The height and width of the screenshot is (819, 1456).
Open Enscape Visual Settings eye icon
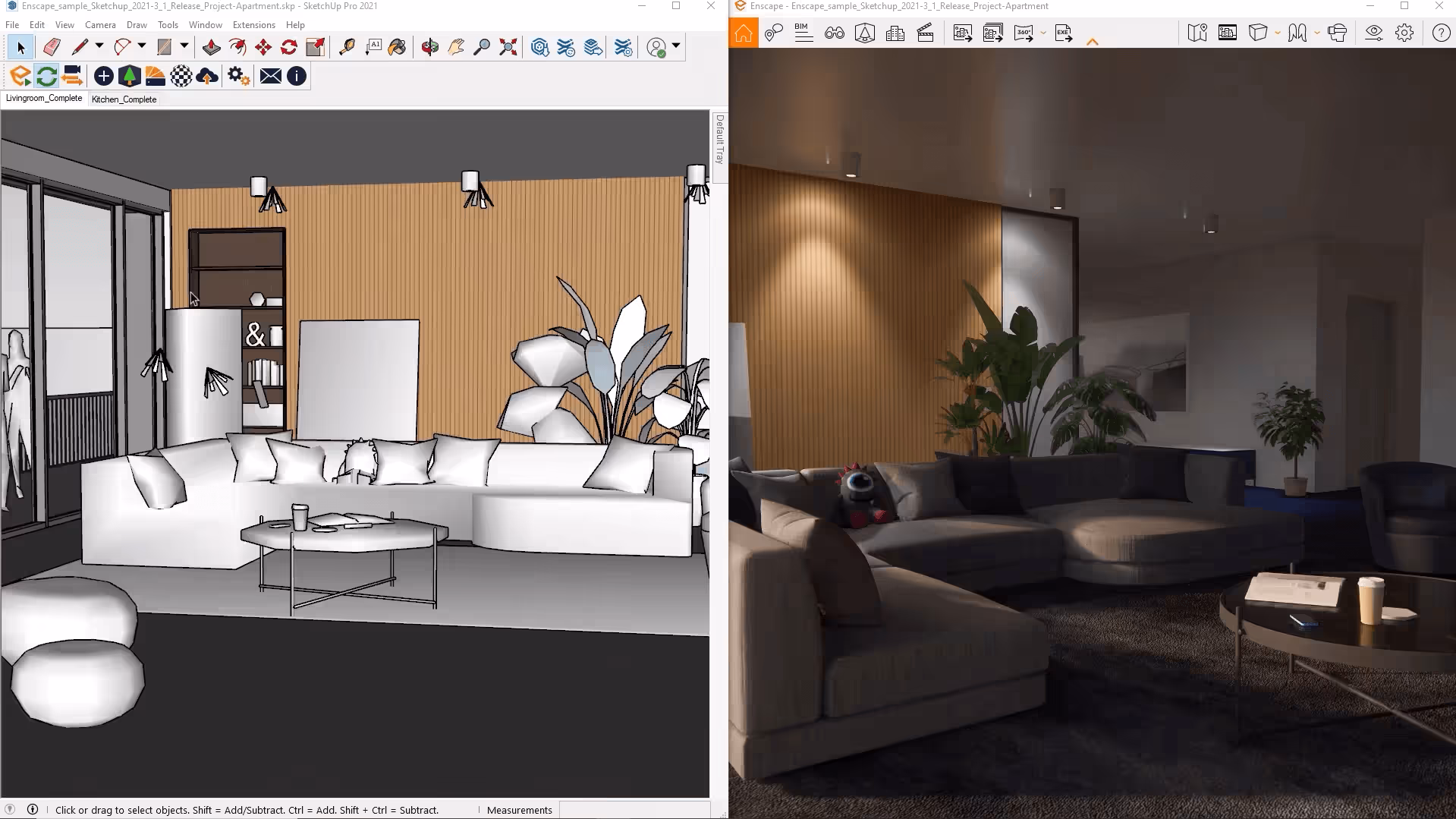(x=1373, y=33)
